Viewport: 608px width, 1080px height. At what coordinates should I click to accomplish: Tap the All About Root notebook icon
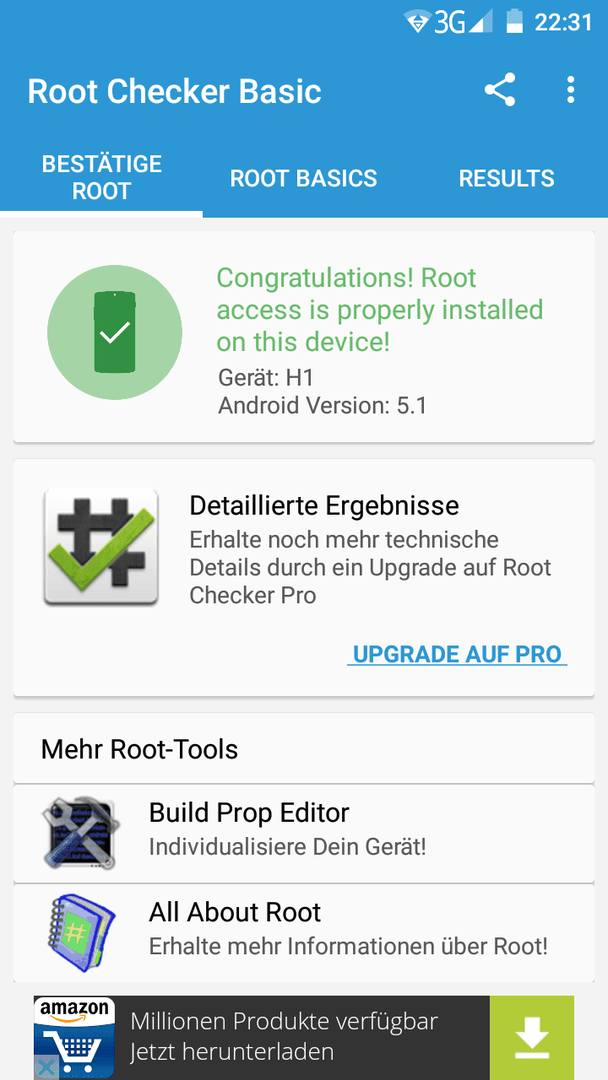[81, 930]
